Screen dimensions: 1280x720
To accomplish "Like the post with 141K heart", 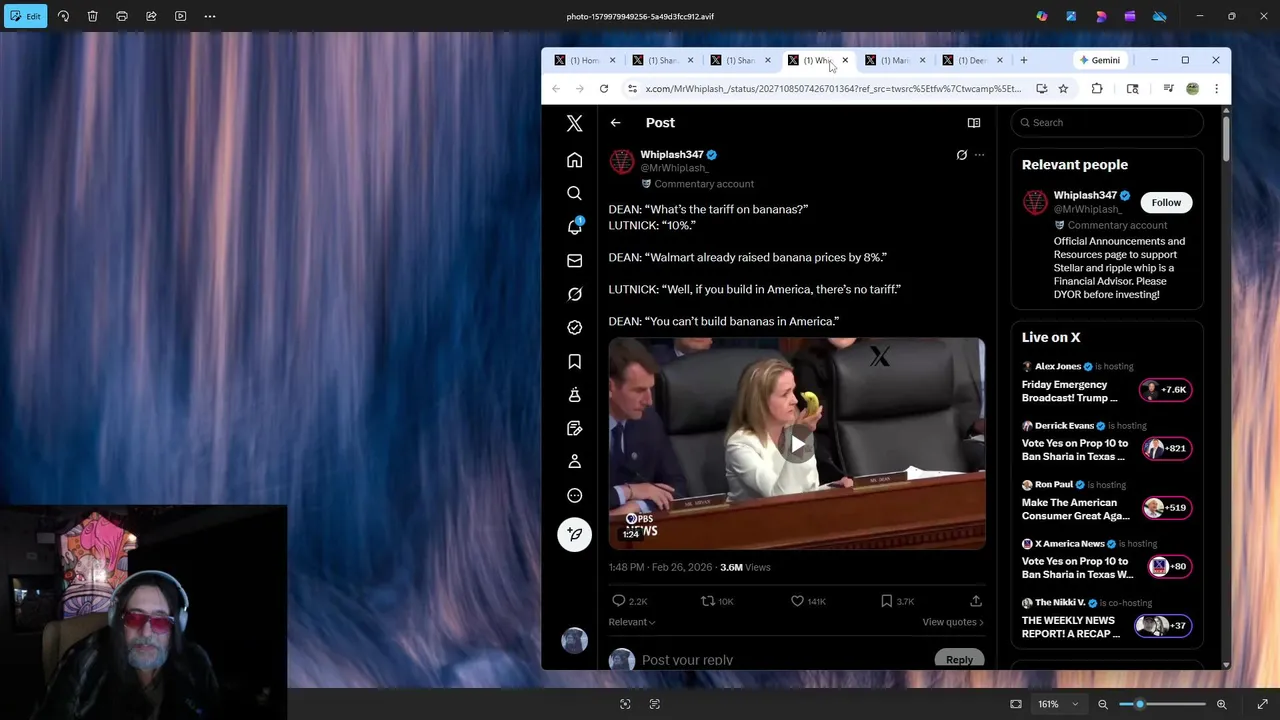I will 808,601.
